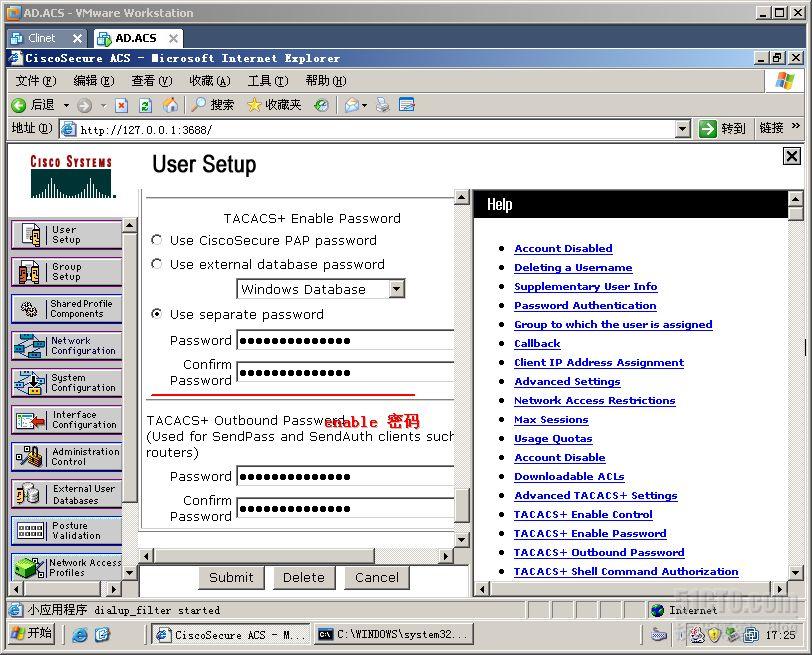
Task: Open Password Authentication help link
Action: 585,305
